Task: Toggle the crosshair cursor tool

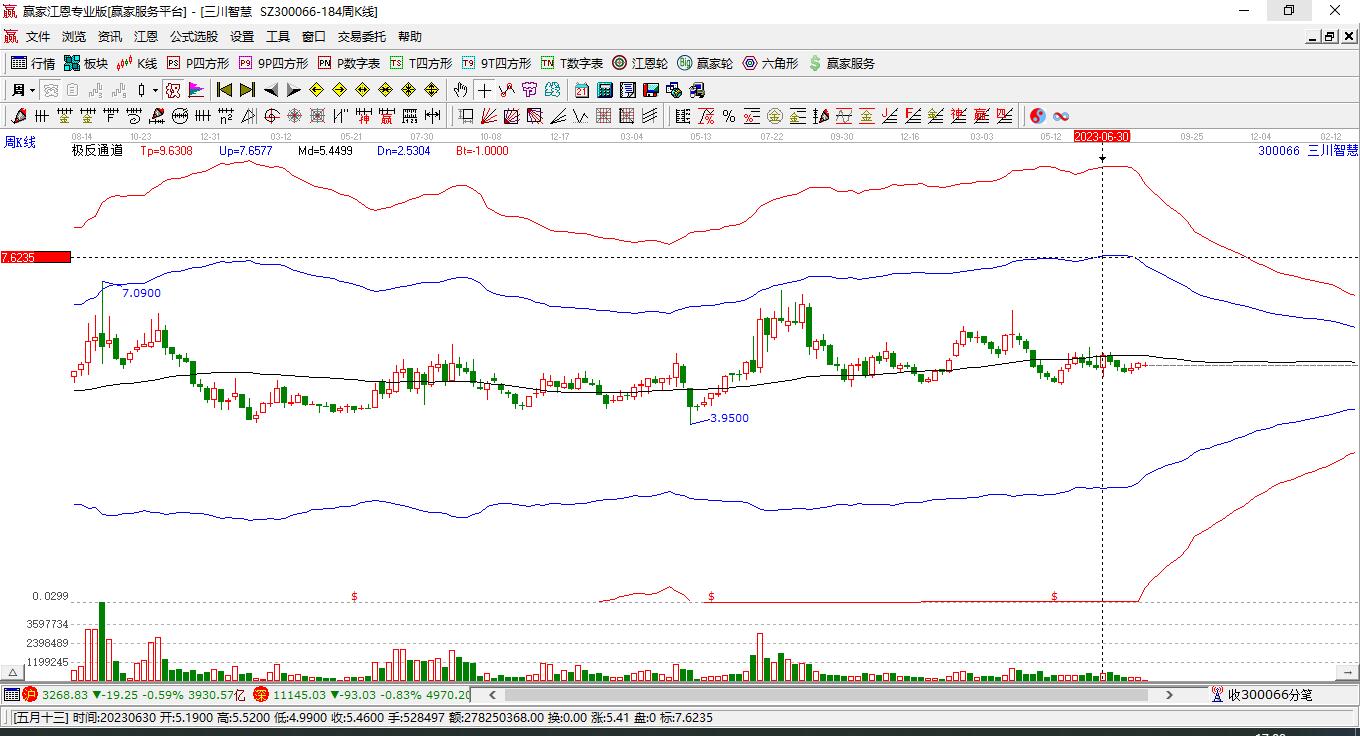Action: (x=484, y=90)
